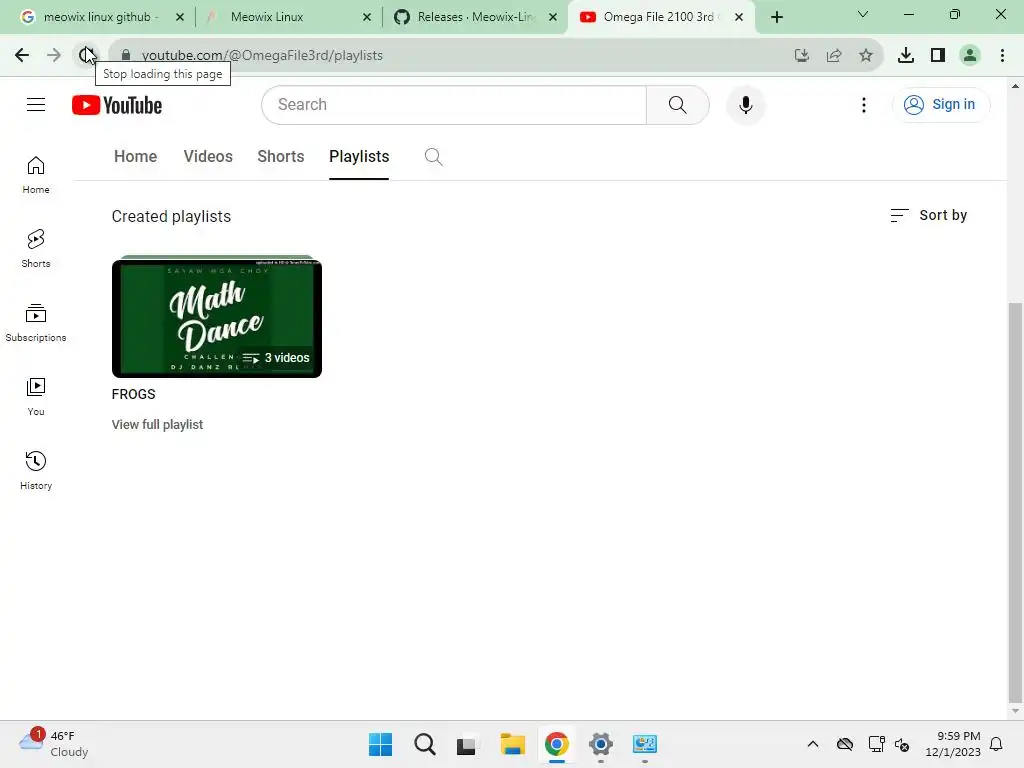This screenshot has height=768, width=1024.
Task: Close the meowix linux github tab
Action: point(180,17)
